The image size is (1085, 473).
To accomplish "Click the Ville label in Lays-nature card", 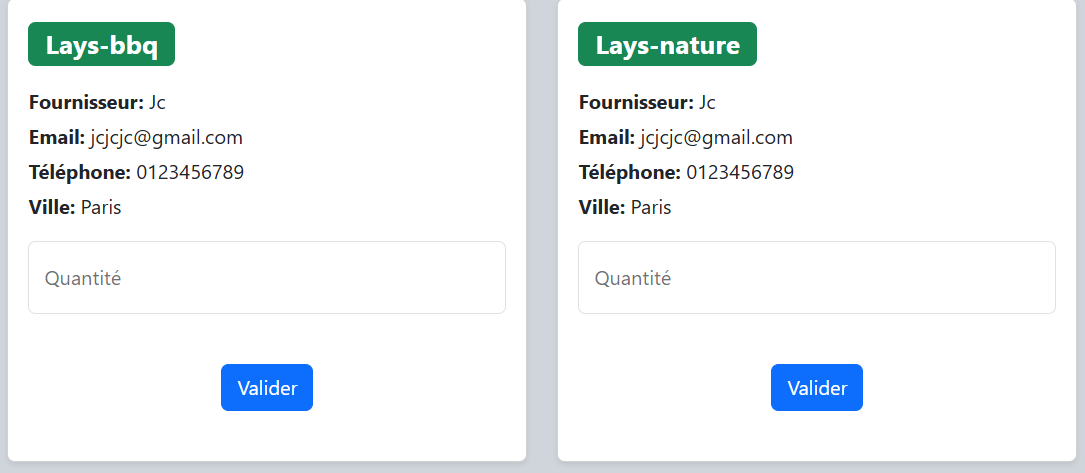I will pos(602,208).
